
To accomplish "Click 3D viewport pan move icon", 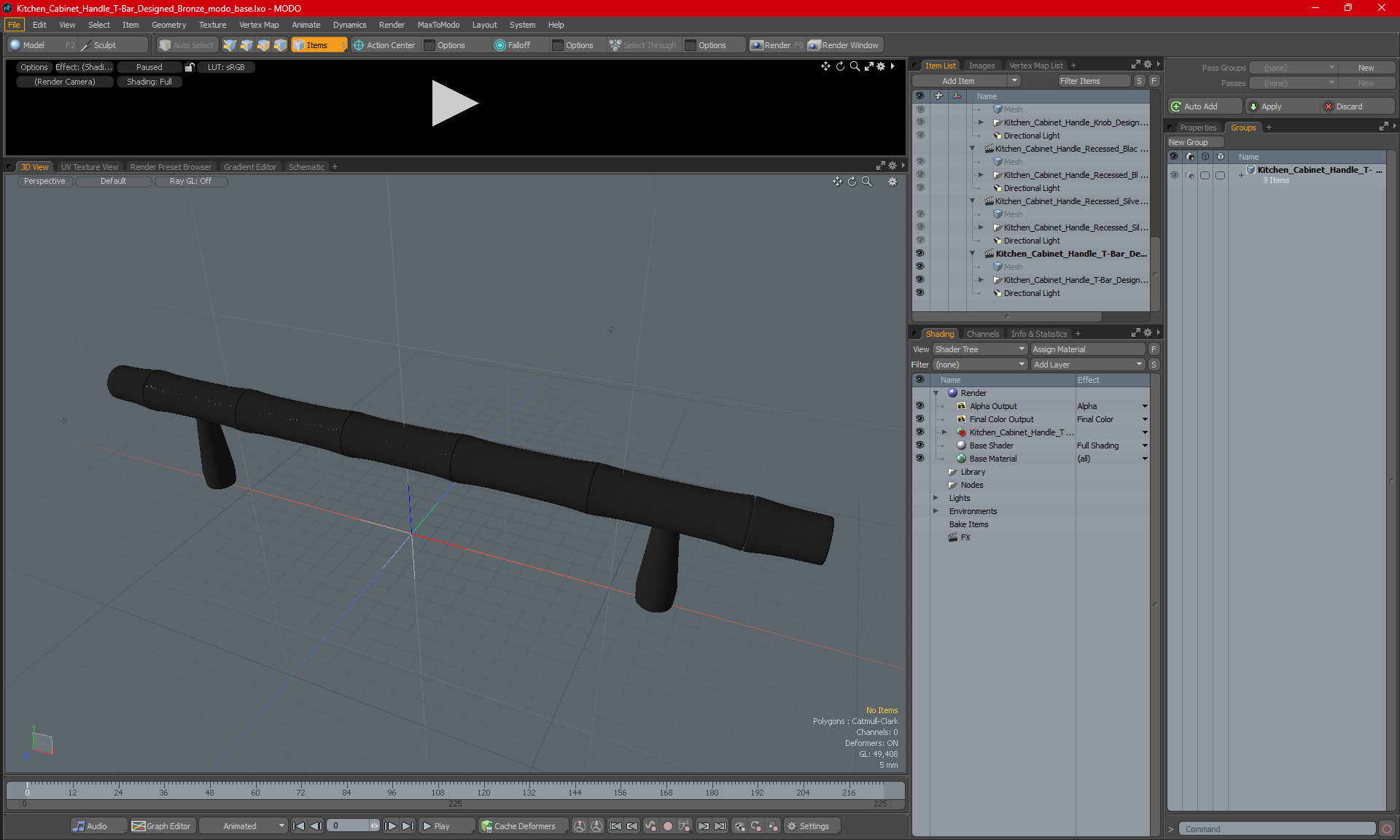I will 837,182.
